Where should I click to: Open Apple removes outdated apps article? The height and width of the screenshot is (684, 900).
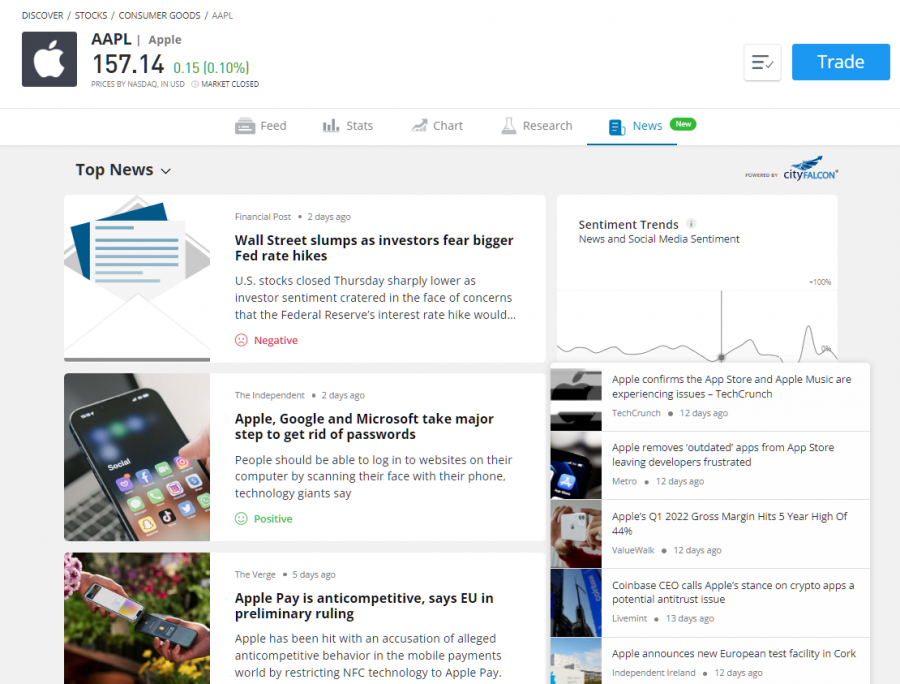[723, 454]
